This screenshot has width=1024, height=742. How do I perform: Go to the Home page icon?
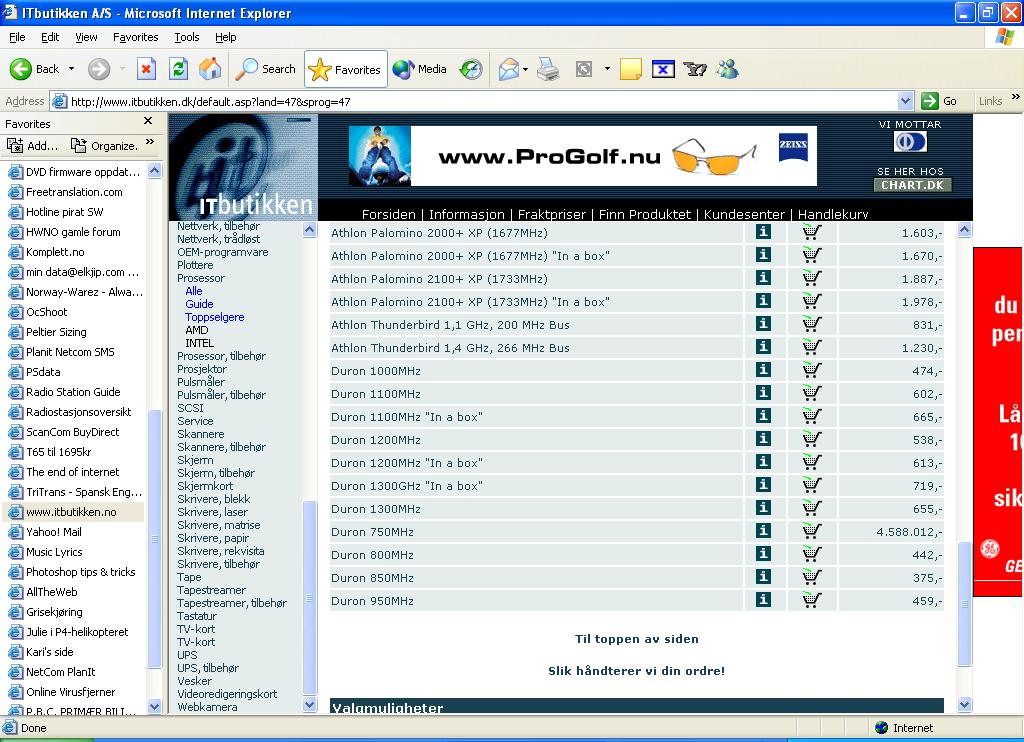pos(210,69)
